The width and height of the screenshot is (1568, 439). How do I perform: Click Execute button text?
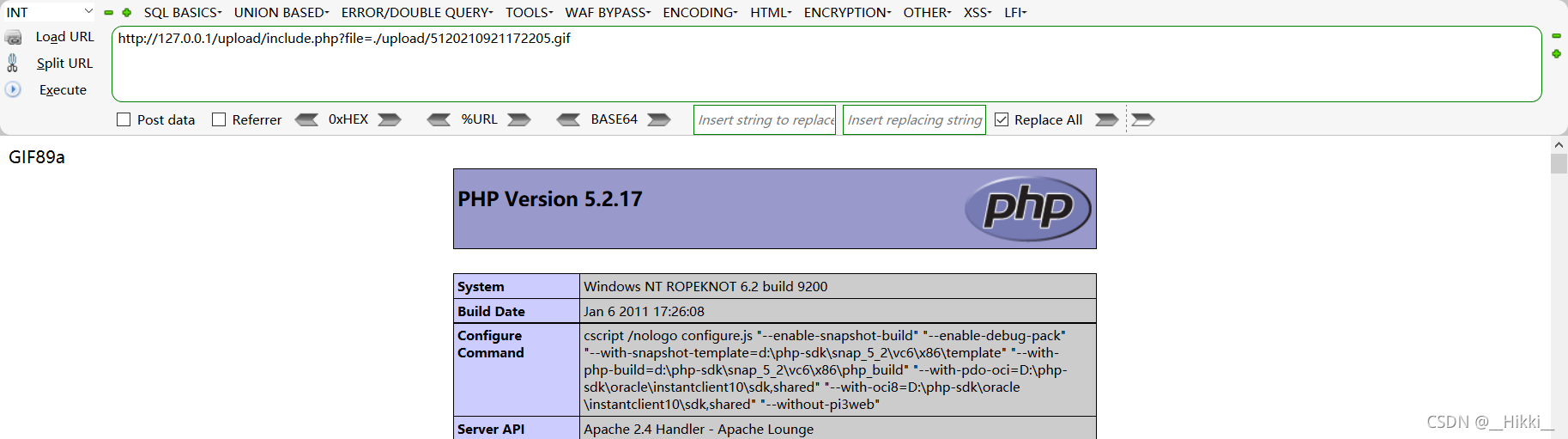[x=63, y=89]
